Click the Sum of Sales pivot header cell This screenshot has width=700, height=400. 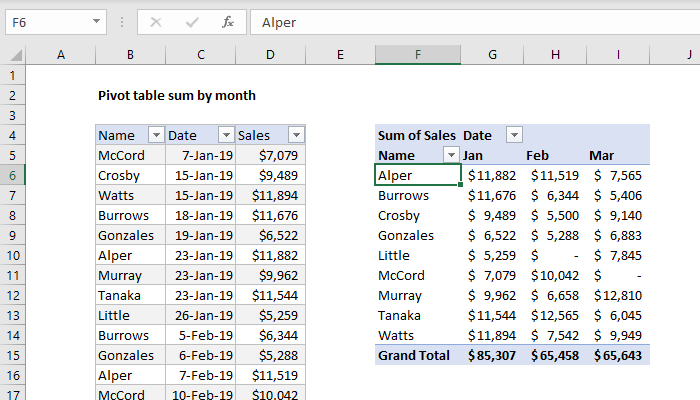coord(416,135)
